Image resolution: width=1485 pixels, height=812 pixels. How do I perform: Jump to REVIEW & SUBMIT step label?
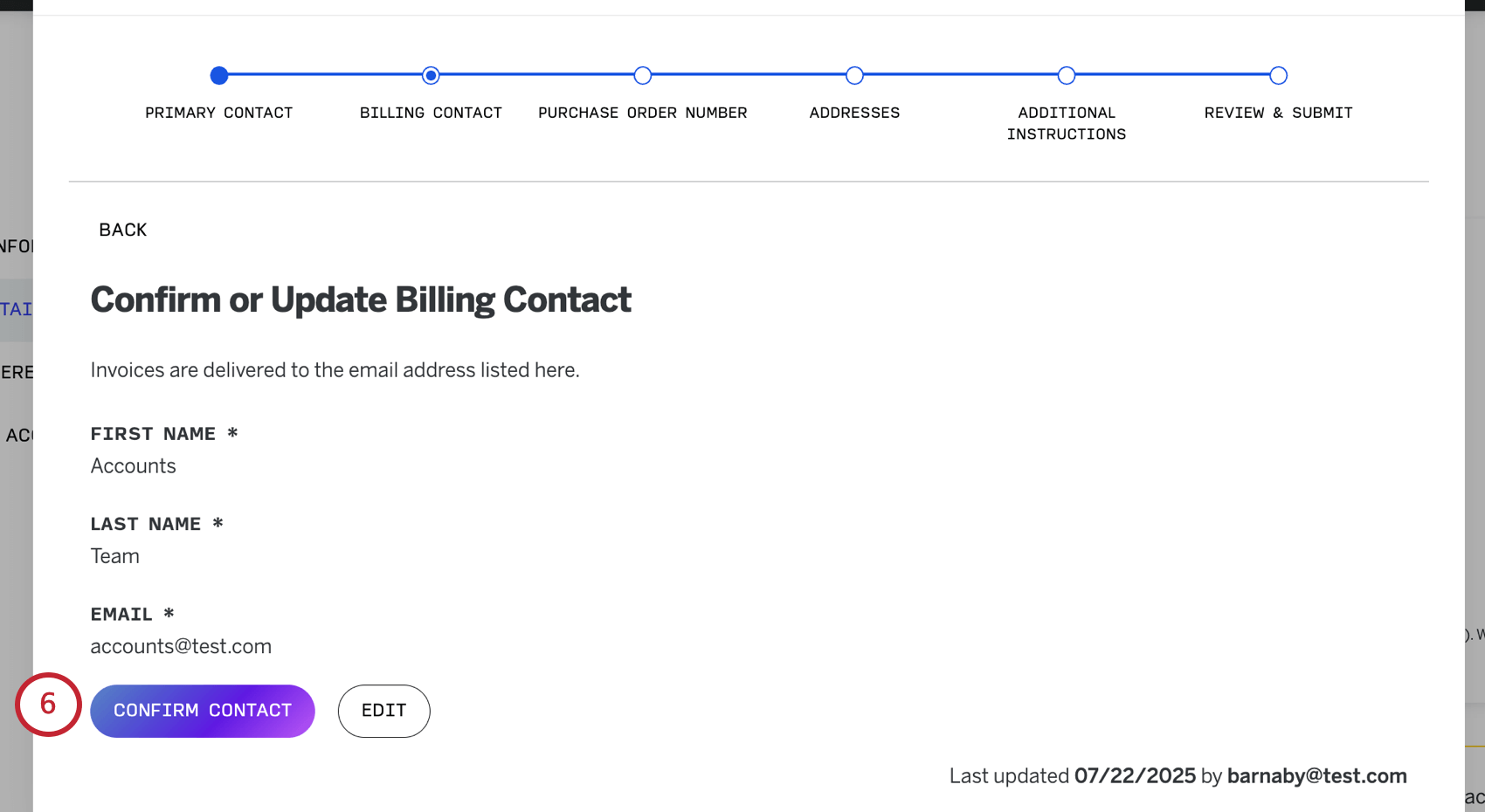point(1278,113)
